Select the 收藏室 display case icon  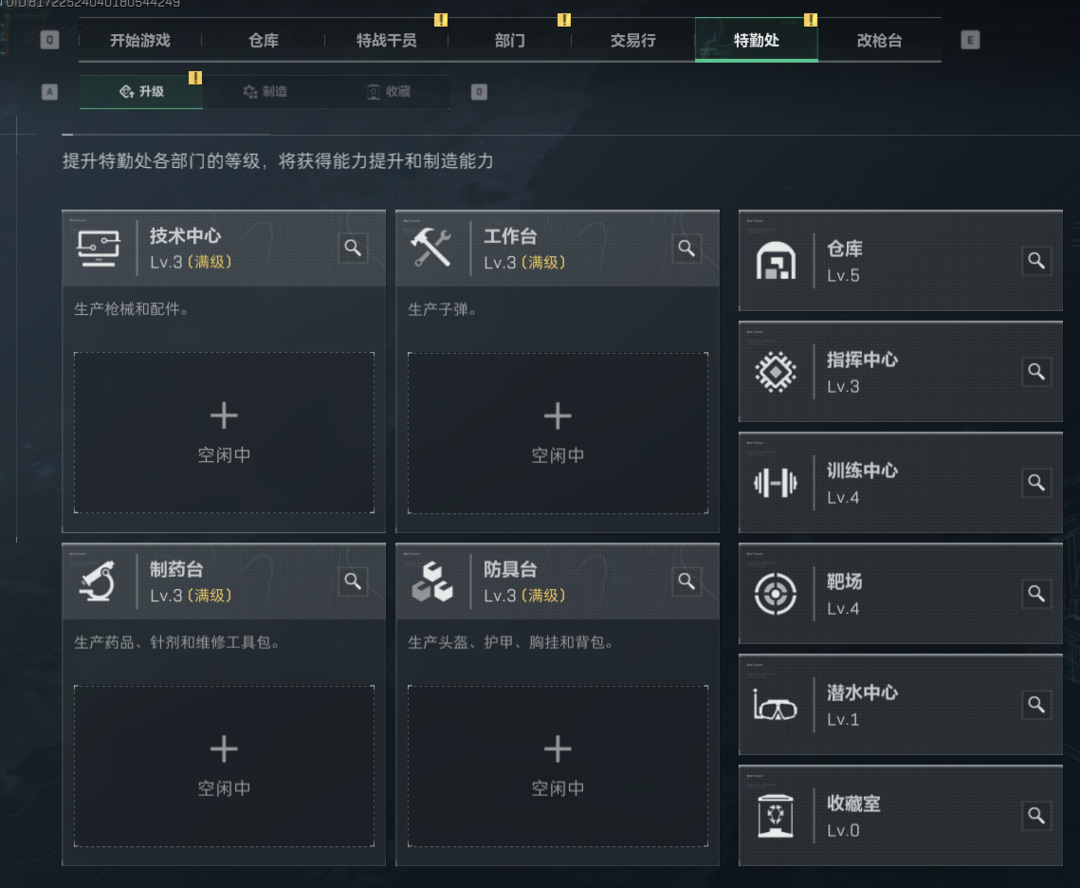coord(776,816)
